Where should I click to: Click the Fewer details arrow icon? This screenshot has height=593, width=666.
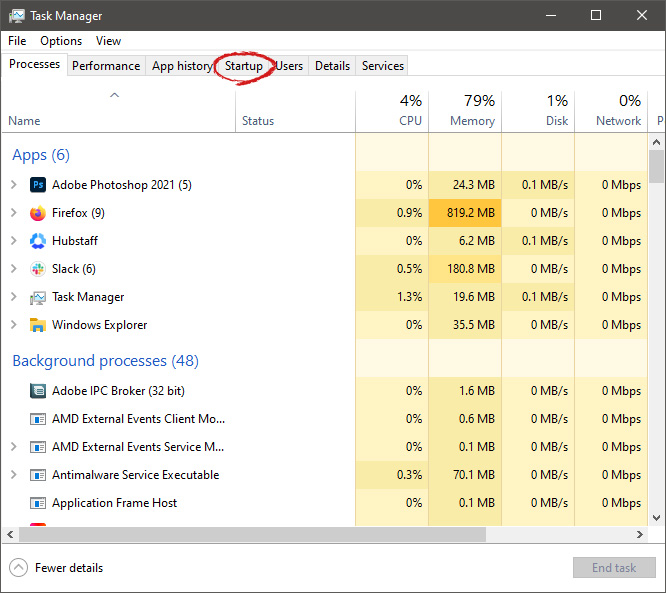click(x=18, y=568)
